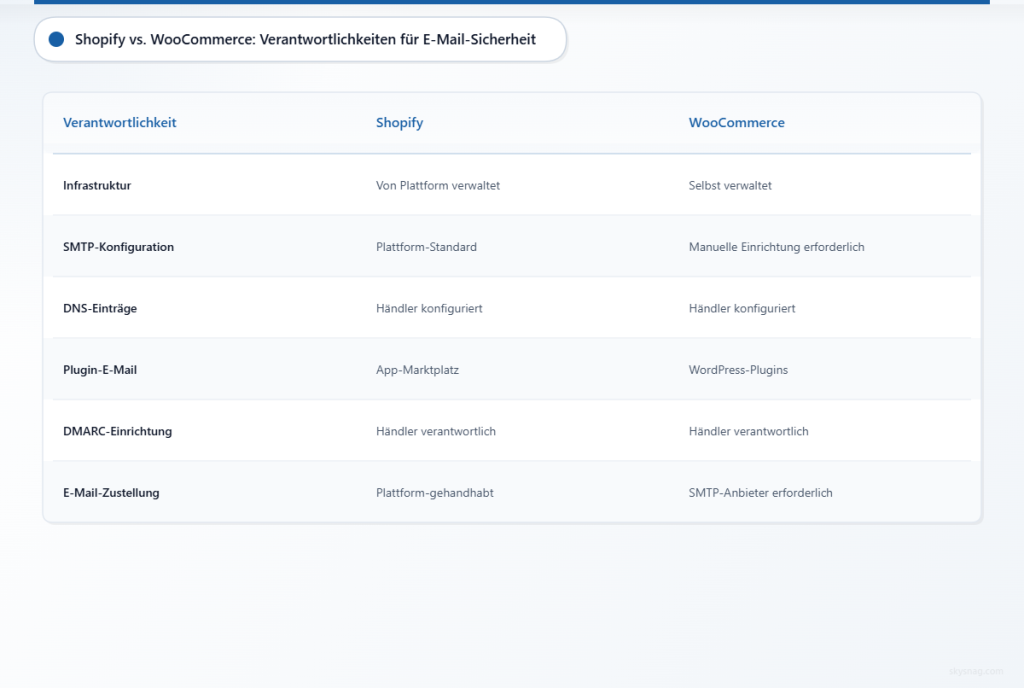Viewport: 1024px width, 688px height.
Task: Click the 'Von Plattform verwaltet' cell
Action: click(x=438, y=185)
